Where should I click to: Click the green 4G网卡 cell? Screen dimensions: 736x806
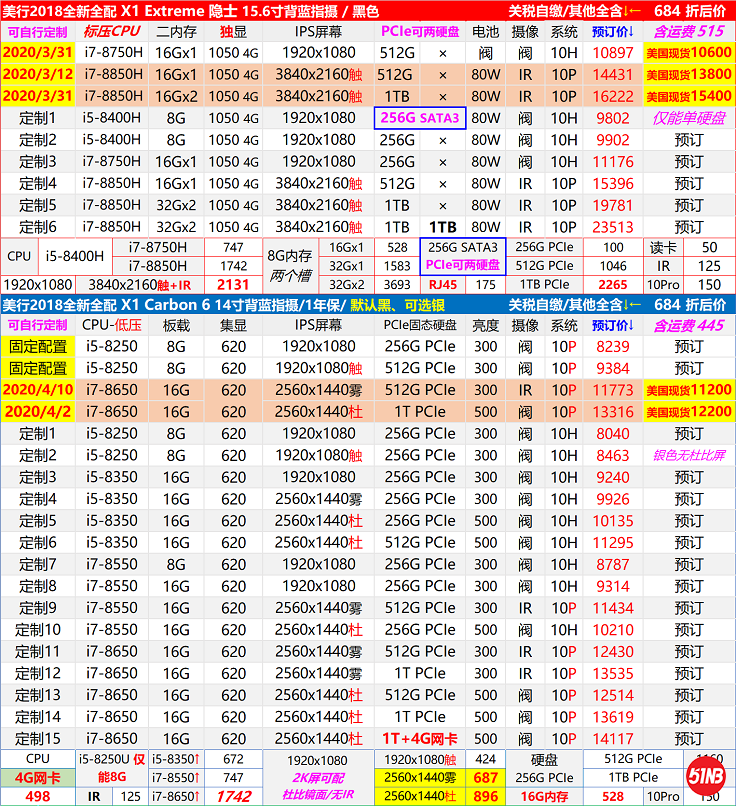point(37,777)
